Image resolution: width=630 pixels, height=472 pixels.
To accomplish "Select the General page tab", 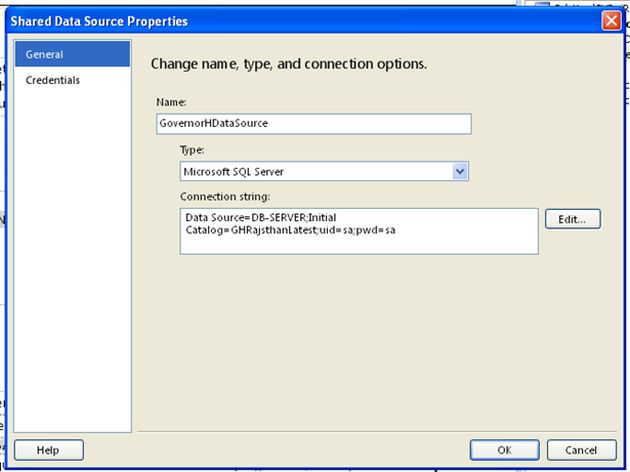I will (x=72, y=55).
